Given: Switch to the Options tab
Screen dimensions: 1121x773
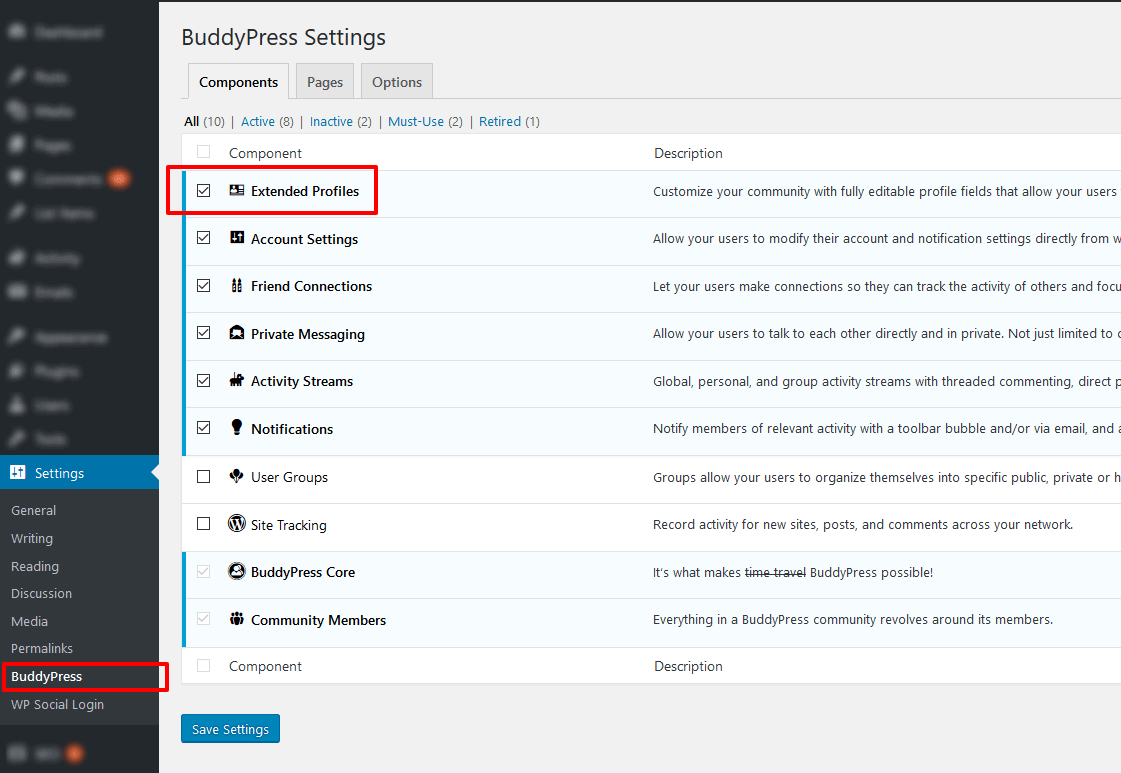Looking at the screenshot, I should click(397, 82).
